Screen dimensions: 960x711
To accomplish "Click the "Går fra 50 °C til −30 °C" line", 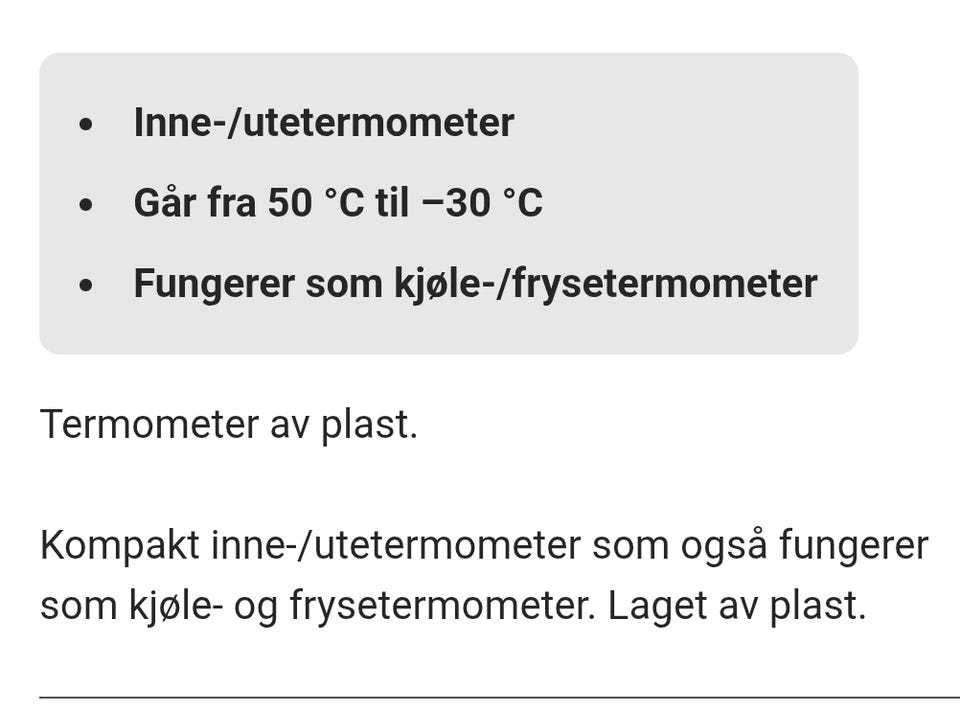I will coord(338,203).
